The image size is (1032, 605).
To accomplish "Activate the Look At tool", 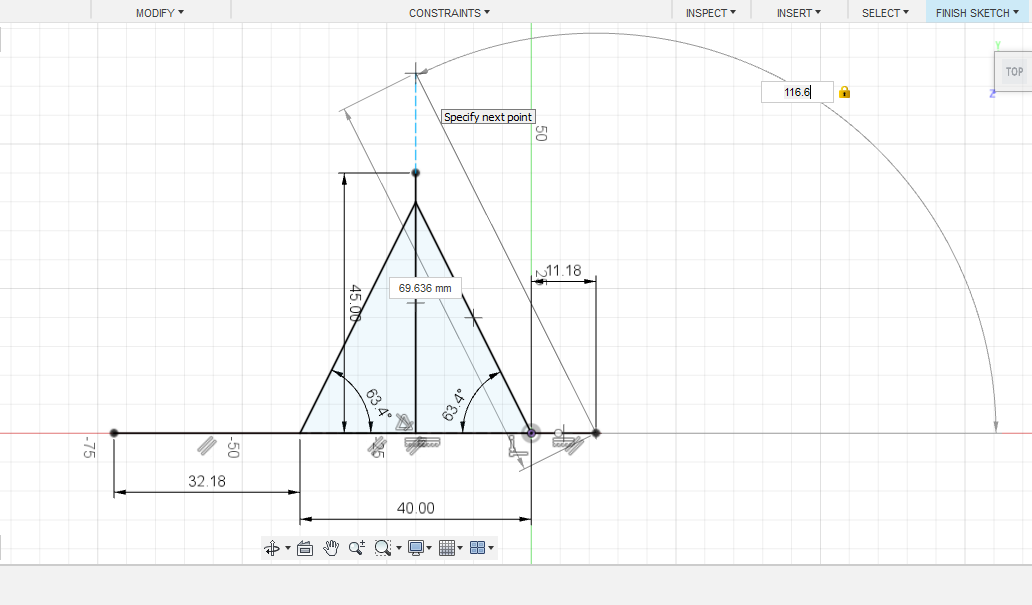I will [305, 548].
